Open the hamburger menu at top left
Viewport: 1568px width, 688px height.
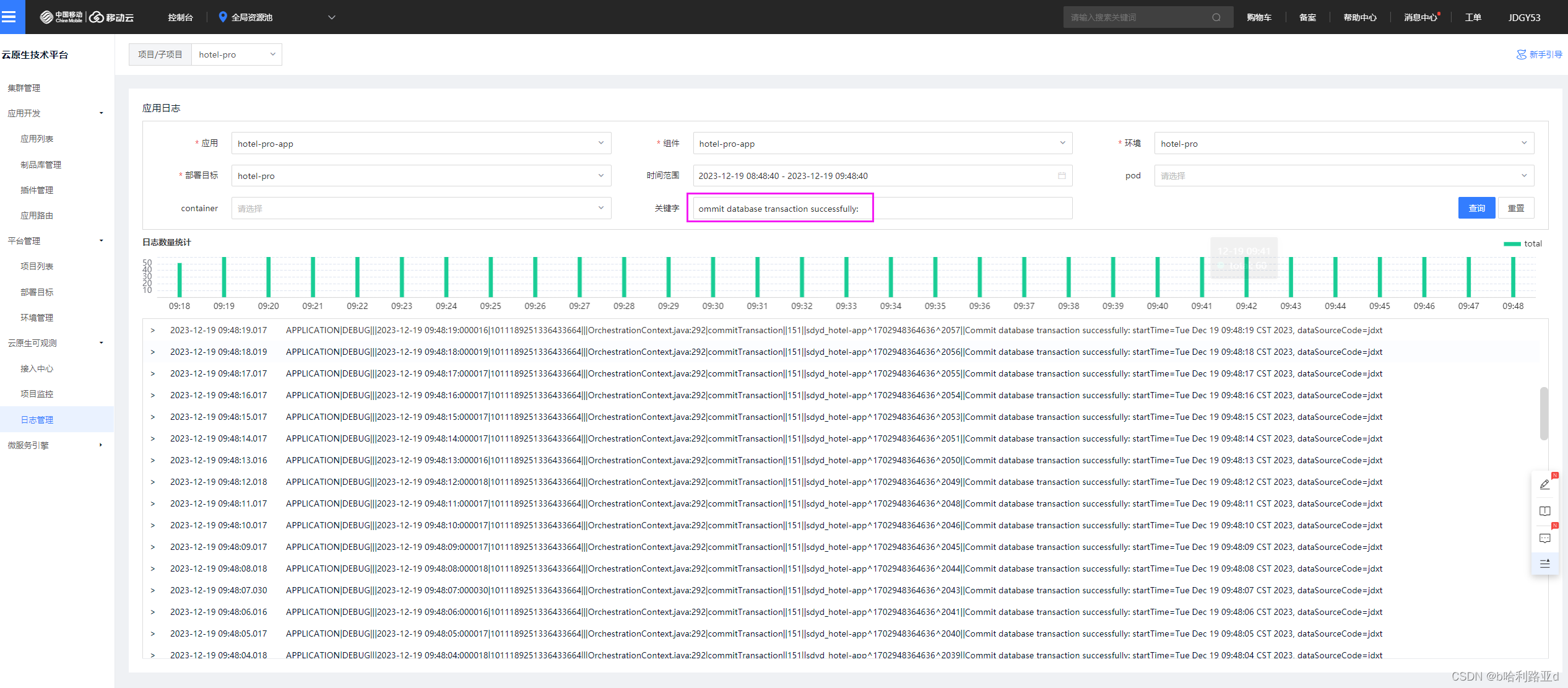(9, 17)
